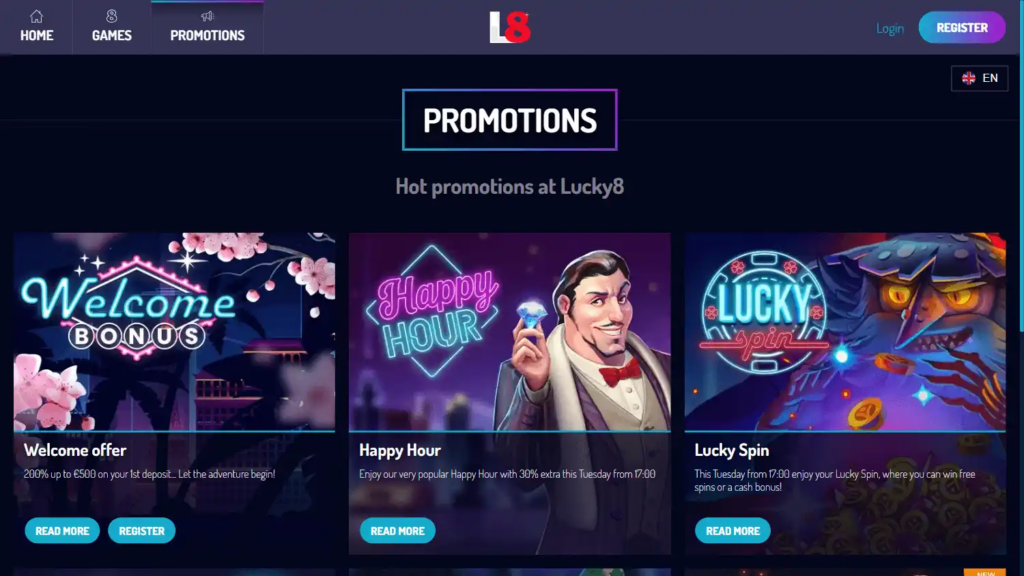Open Read More for Lucky Spin

point(733,530)
